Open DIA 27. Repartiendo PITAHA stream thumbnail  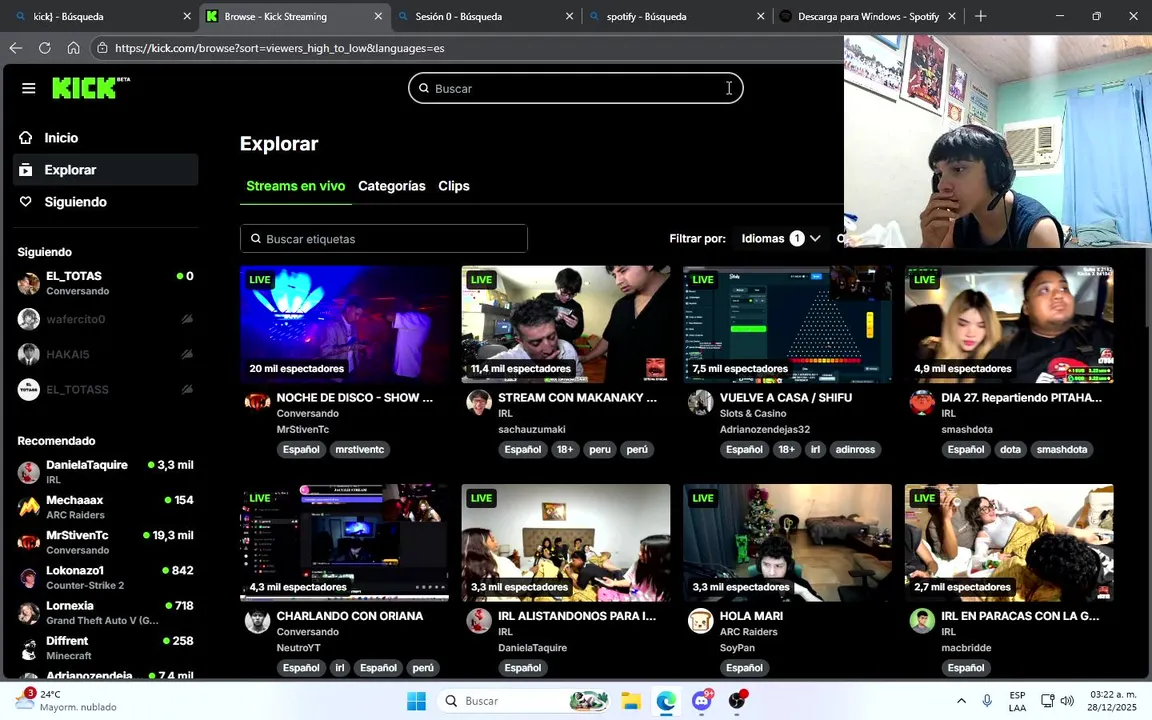click(1009, 324)
